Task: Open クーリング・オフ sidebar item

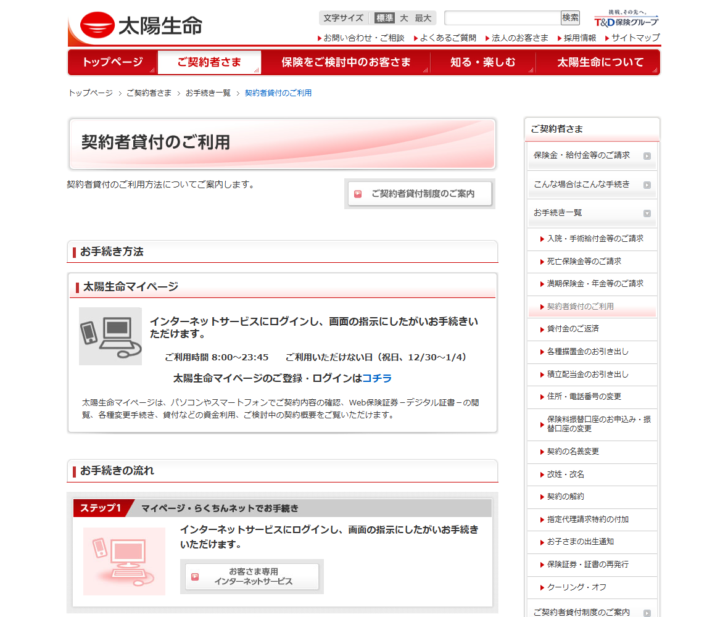Action: point(592,587)
